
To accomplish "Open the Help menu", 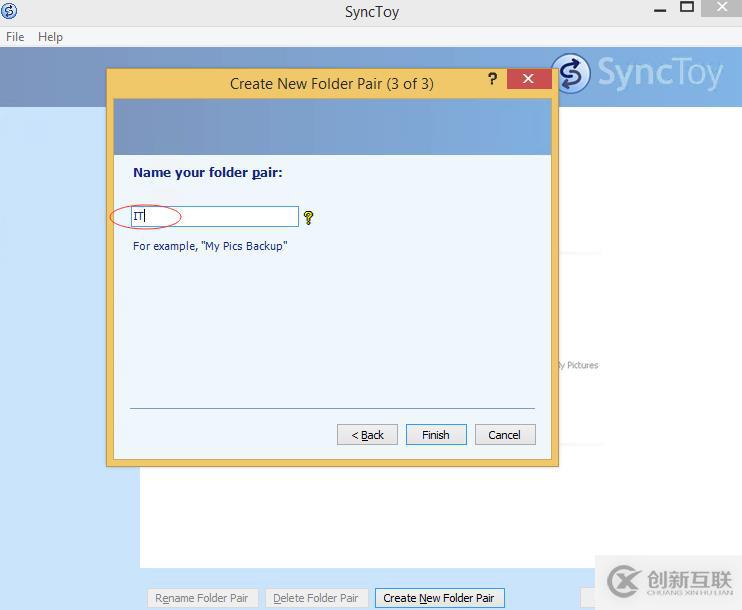I will click(50, 37).
